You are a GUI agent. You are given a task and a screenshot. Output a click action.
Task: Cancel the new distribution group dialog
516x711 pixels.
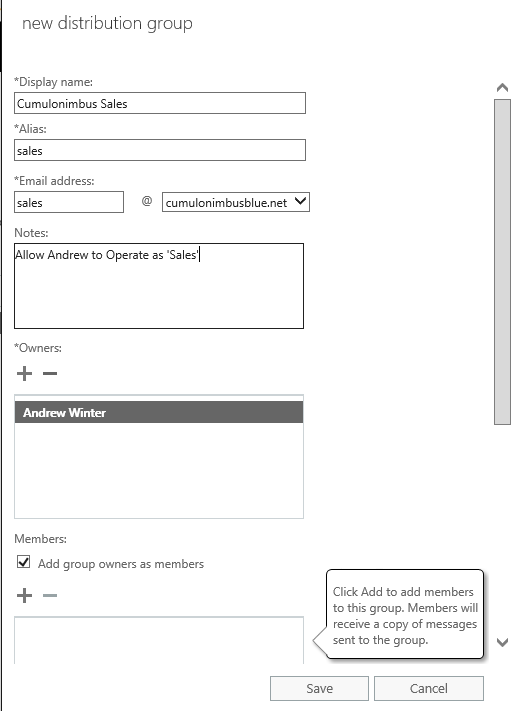click(x=428, y=688)
